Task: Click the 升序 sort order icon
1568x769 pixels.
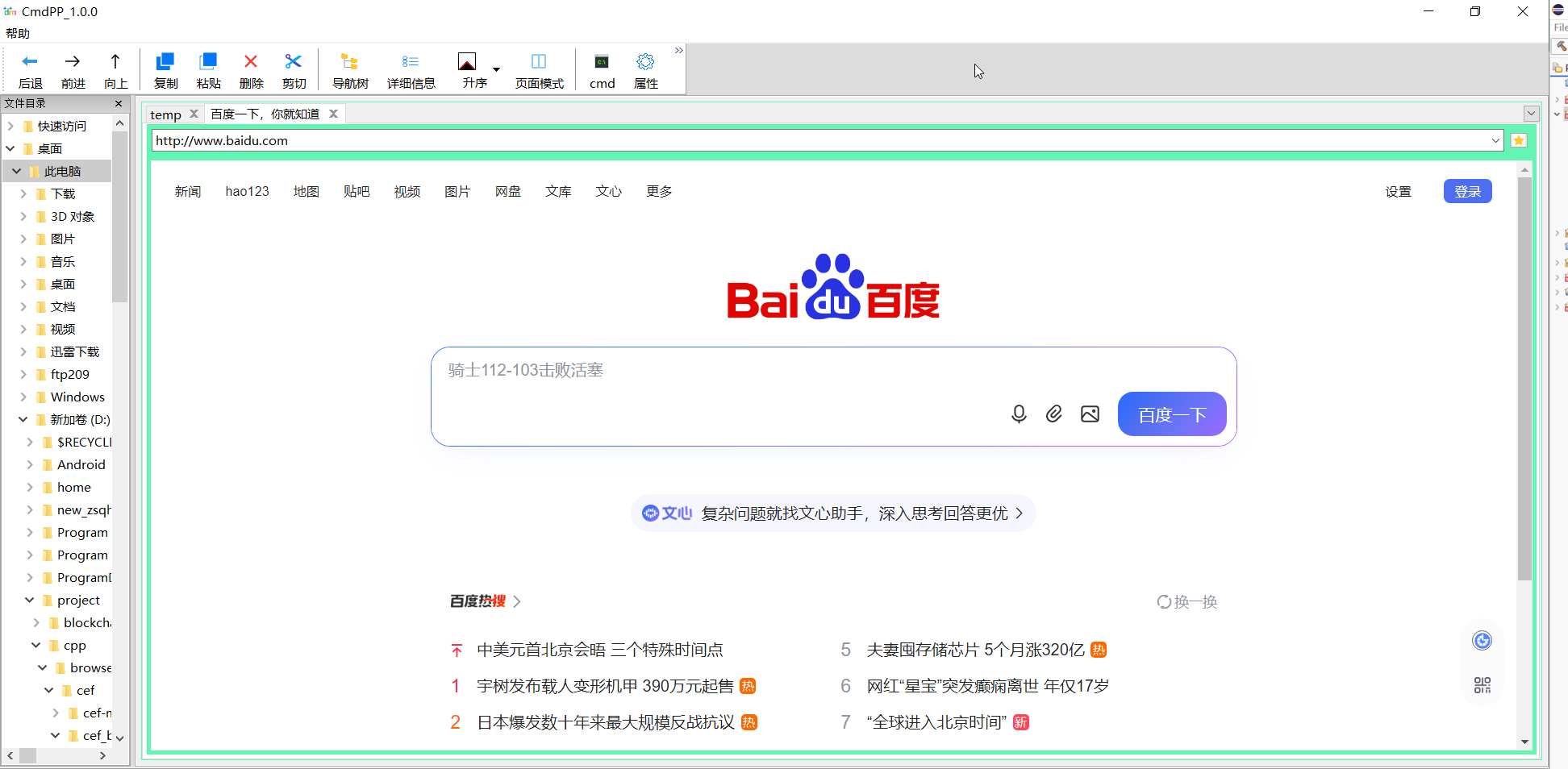Action: [x=467, y=62]
